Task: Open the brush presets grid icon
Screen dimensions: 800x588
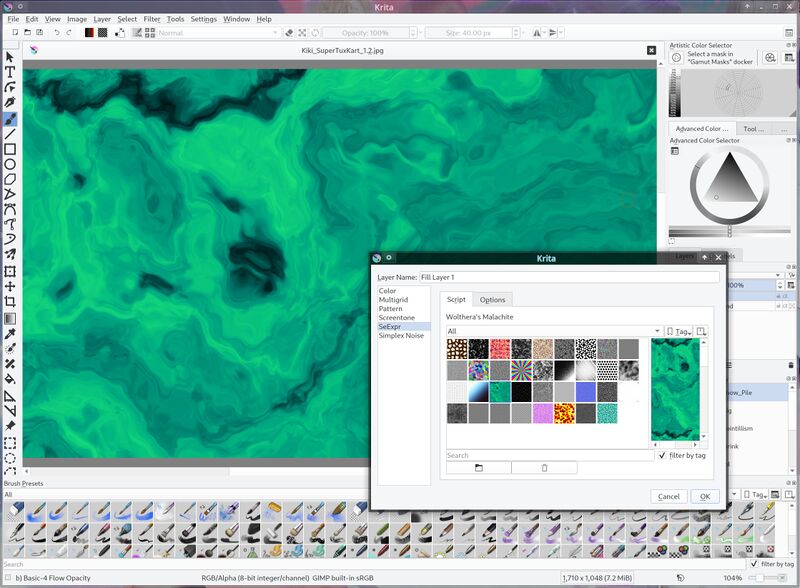Action: coord(149,33)
